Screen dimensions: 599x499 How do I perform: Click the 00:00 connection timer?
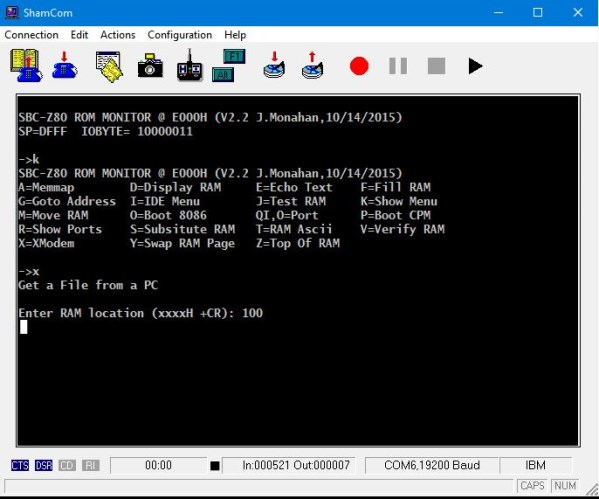tap(158, 465)
